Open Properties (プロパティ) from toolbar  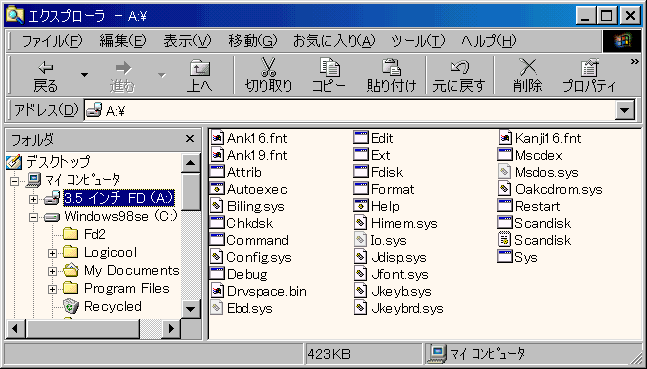click(589, 76)
